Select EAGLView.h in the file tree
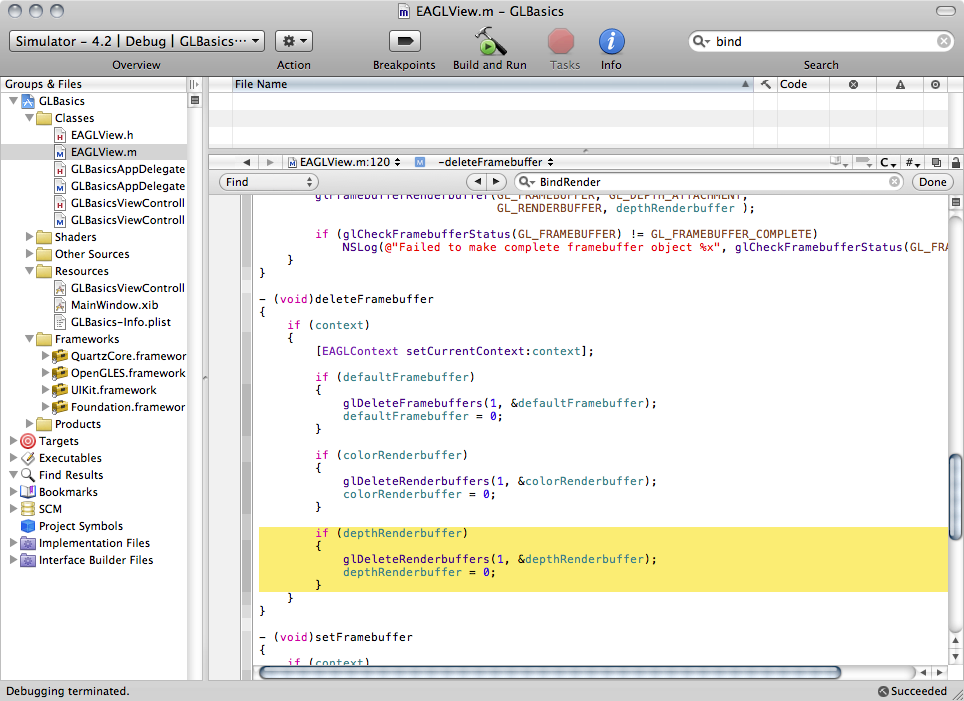The height and width of the screenshot is (701, 964). tap(102, 135)
